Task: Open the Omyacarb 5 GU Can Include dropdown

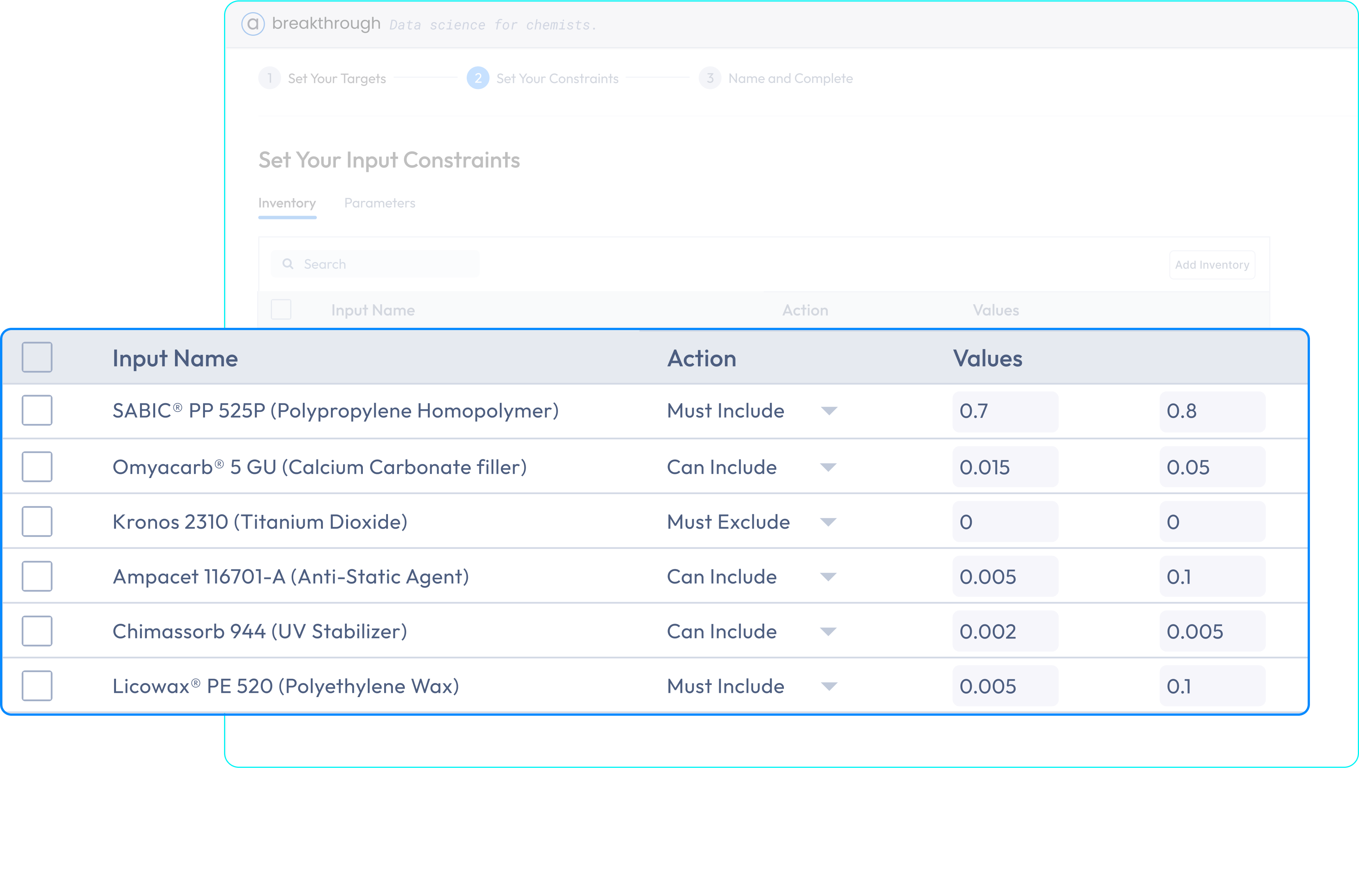Action: pos(828,467)
